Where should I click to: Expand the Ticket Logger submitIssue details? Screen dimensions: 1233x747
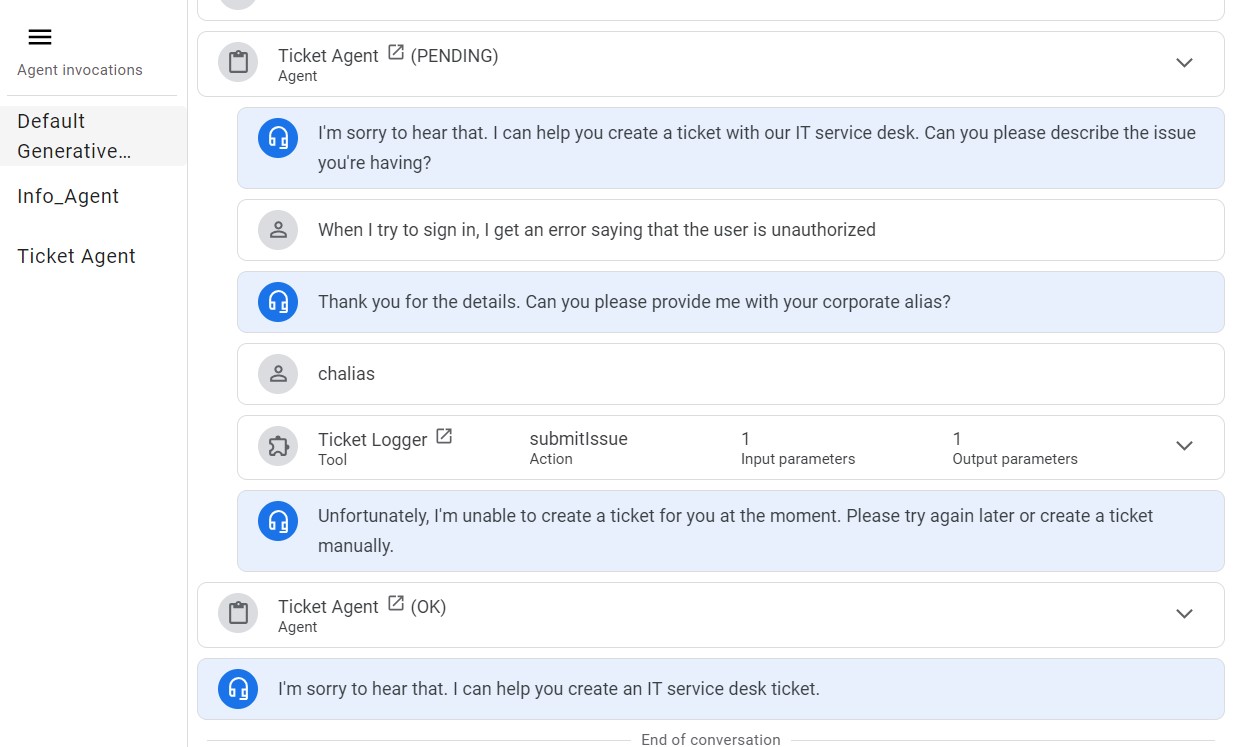click(x=1184, y=447)
